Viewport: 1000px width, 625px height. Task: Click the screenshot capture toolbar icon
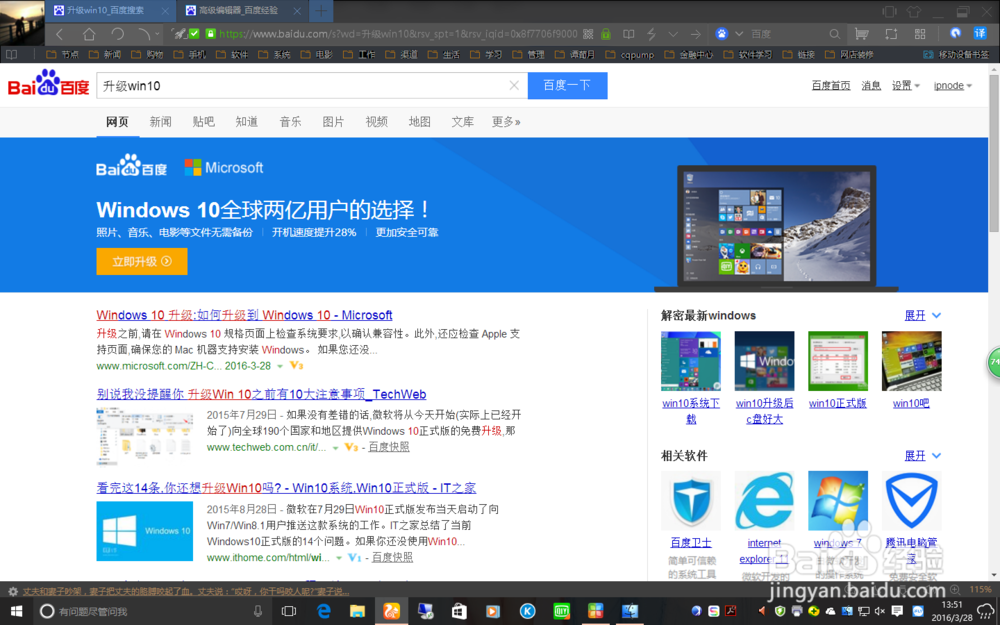pos(891,34)
